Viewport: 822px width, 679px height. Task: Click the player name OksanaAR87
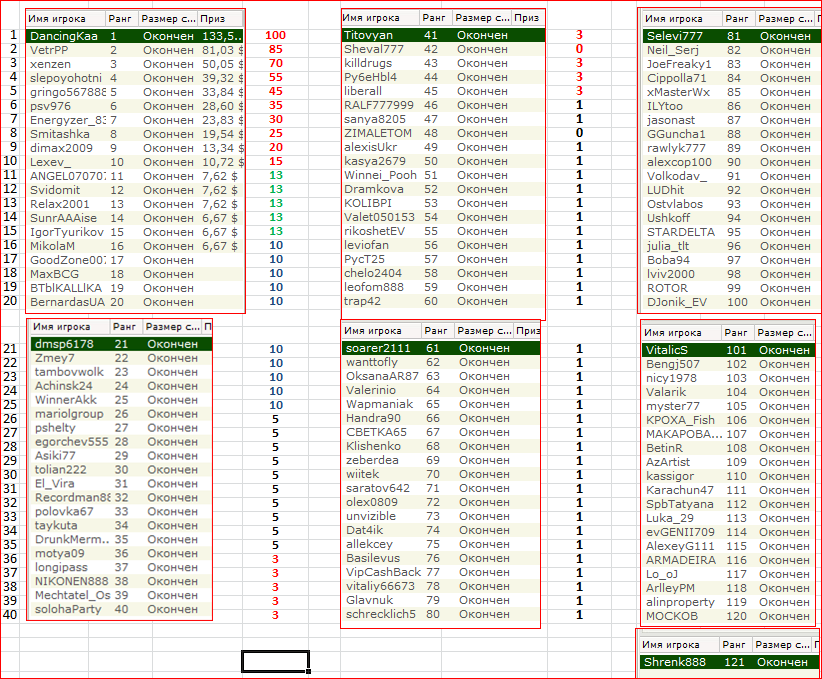pyautogui.click(x=382, y=376)
